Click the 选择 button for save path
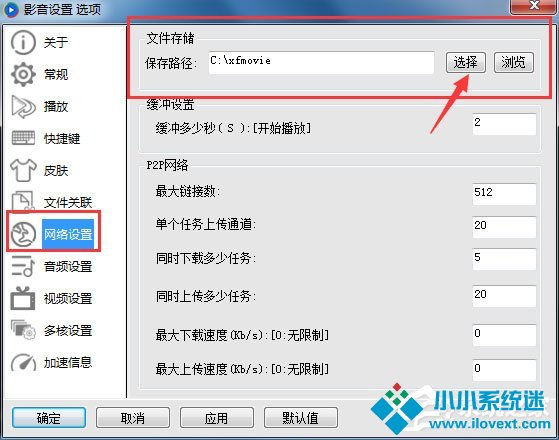 tap(466, 62)
